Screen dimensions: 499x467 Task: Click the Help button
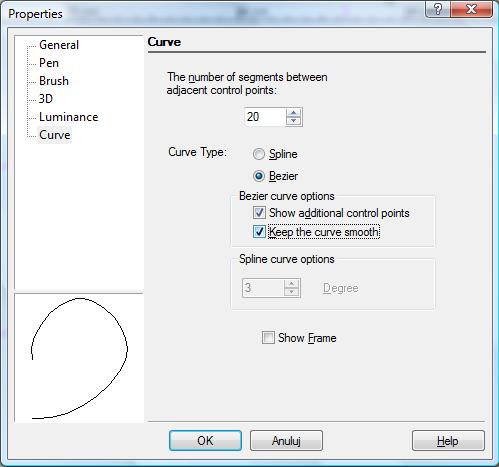tap(448, 441)
